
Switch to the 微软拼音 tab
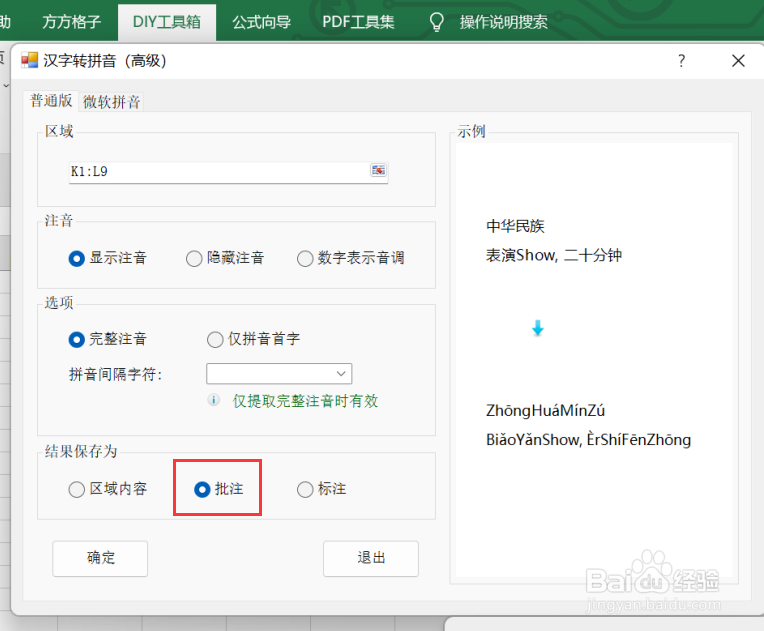point(112,102)
